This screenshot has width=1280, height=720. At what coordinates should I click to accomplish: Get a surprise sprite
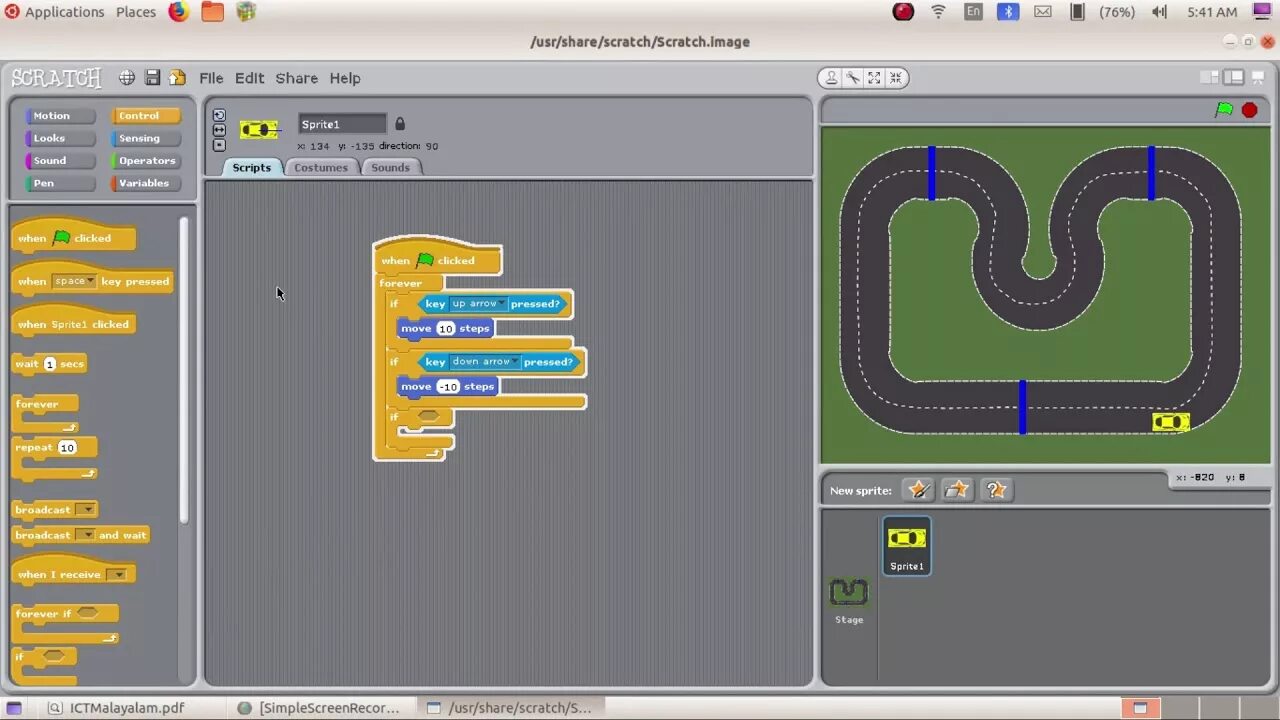[996, 490]
